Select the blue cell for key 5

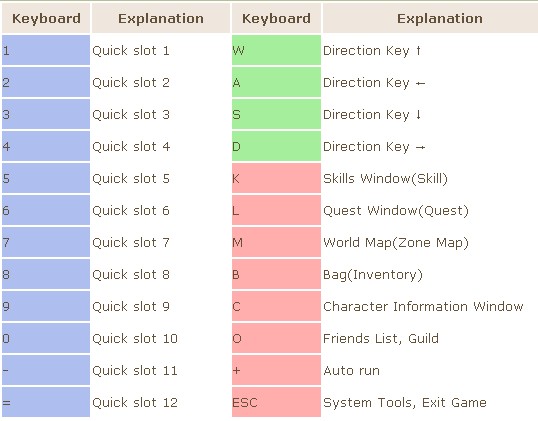tap(46, 178)
